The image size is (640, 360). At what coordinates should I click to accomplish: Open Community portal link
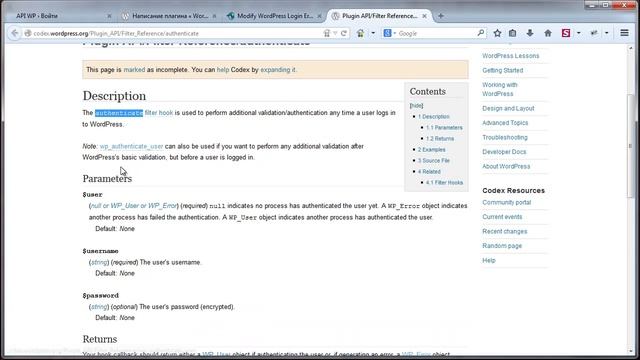click(507, 202)
